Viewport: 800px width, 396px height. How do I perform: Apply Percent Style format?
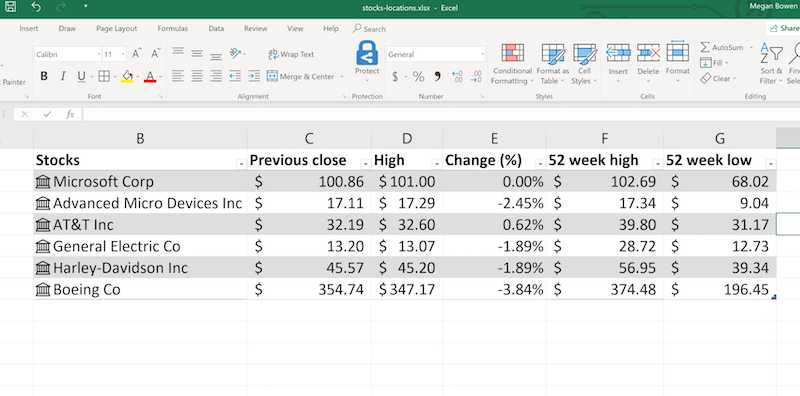[x=418, y=77]
